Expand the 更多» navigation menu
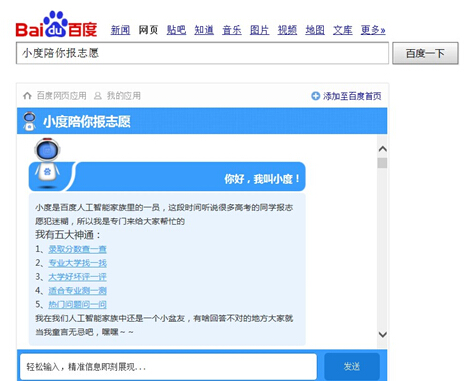465x381 pixels. 373,30
